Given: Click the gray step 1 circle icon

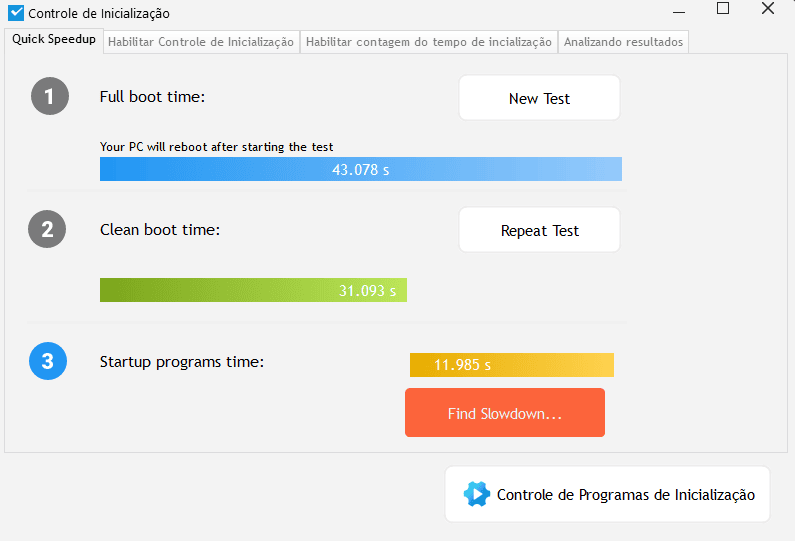Looking at the screenshot, I should tap(50, 96).
